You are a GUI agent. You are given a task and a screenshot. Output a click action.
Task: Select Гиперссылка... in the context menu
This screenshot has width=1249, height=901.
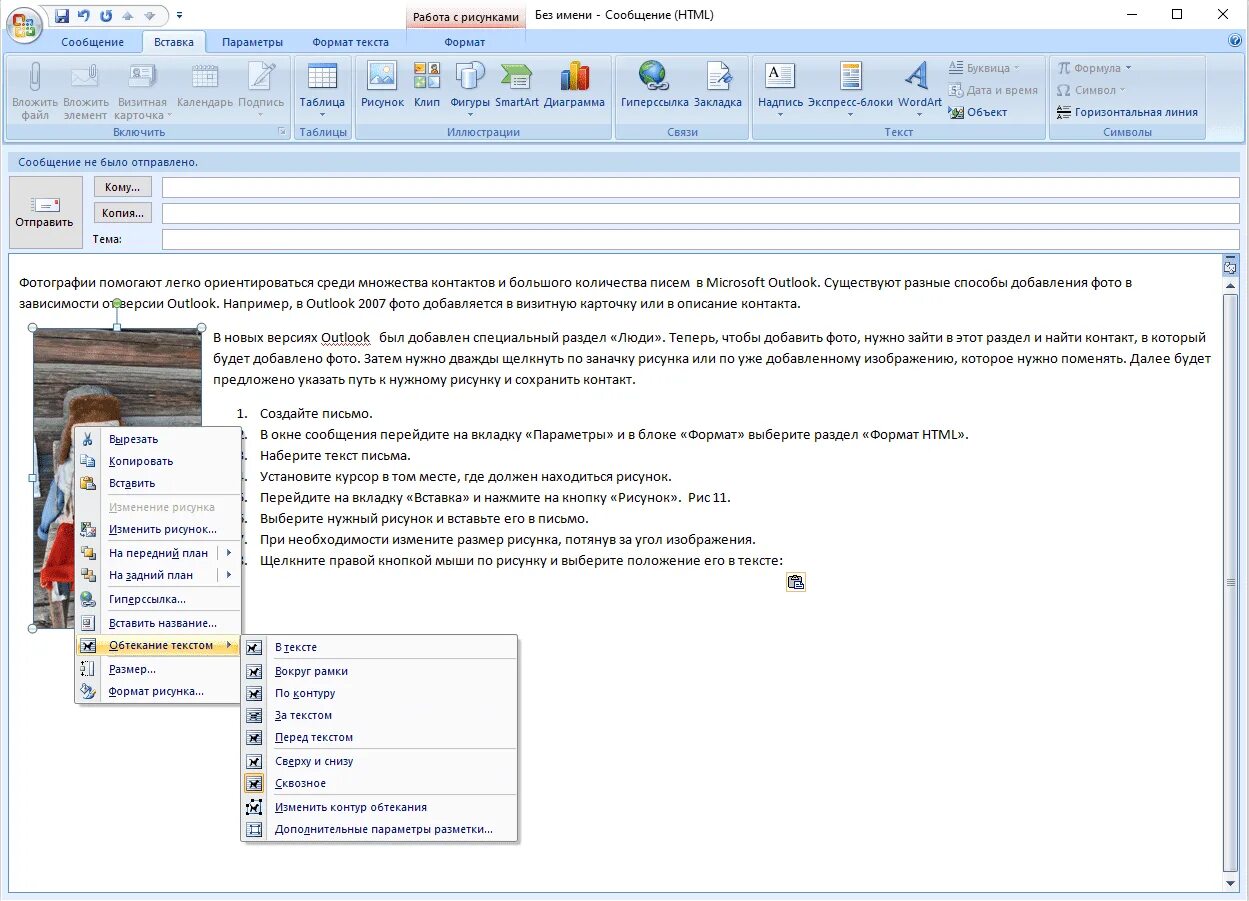coord(159,599)
